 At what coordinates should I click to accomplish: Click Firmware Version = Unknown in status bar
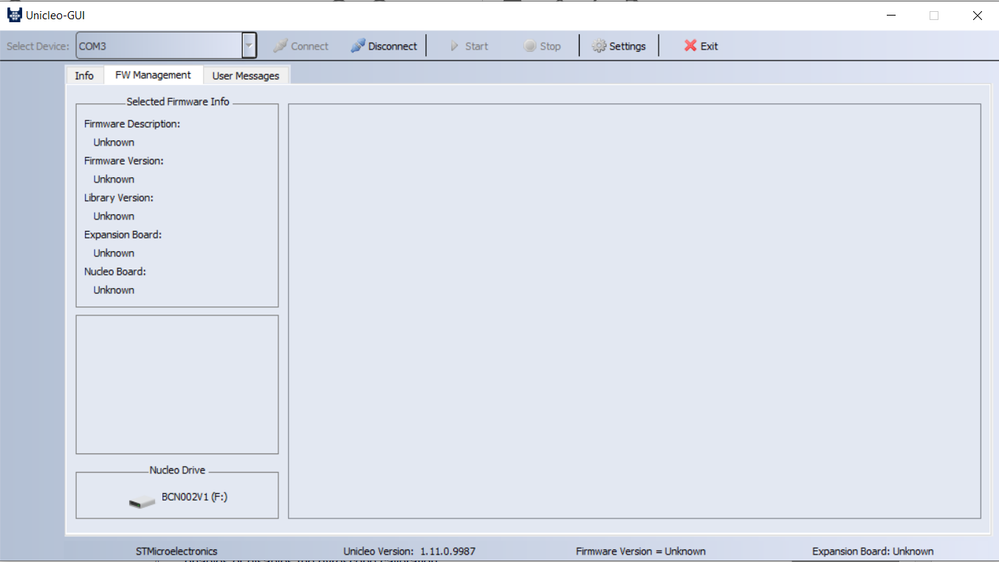[641, 551]
